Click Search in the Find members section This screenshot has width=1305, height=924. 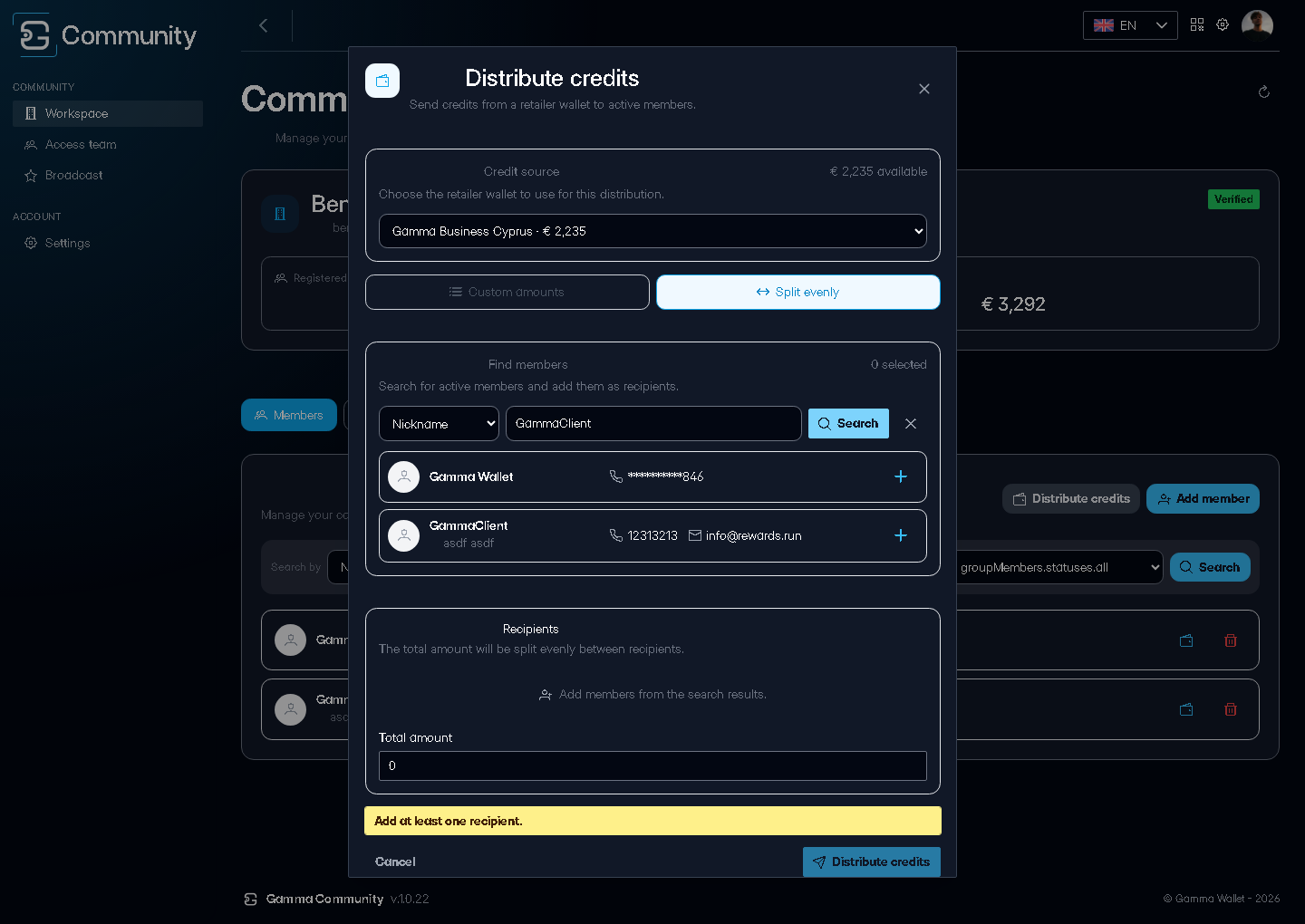848,424
